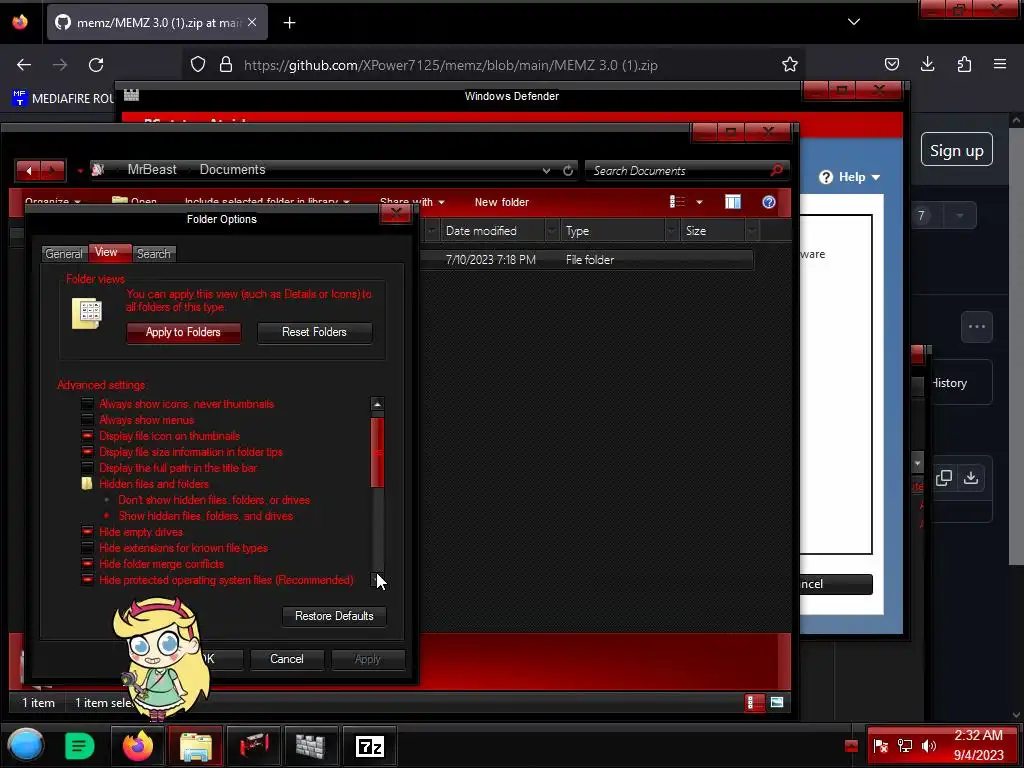The height and width of the screenshot is (768, 1024).
Task: Open Windows Start orb
Action: coord(25,746)
